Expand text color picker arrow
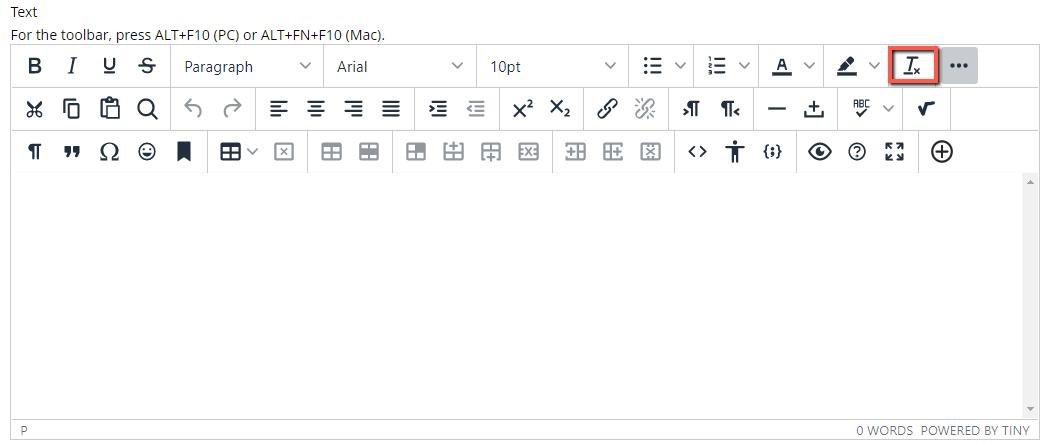1045x444 pixels. point(809,66)
